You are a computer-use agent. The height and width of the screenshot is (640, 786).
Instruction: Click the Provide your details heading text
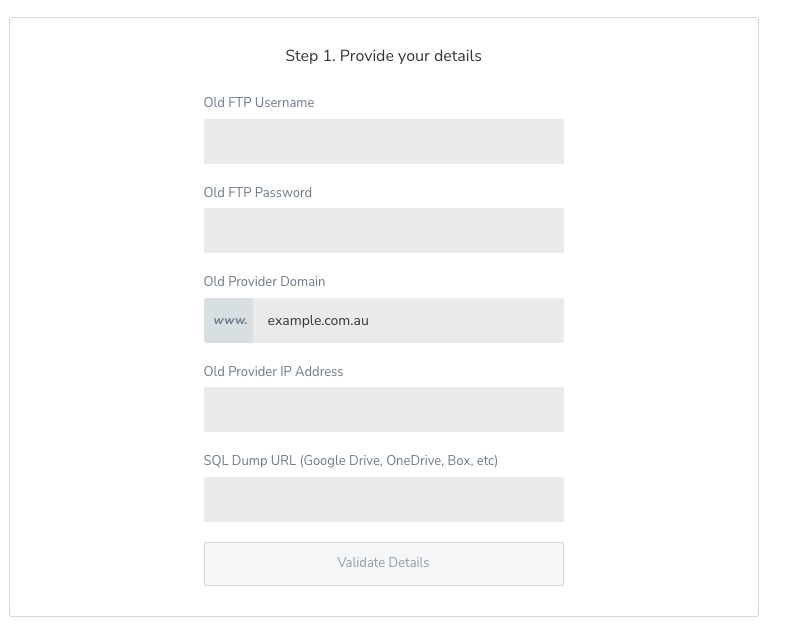click(x=411, y=56)
